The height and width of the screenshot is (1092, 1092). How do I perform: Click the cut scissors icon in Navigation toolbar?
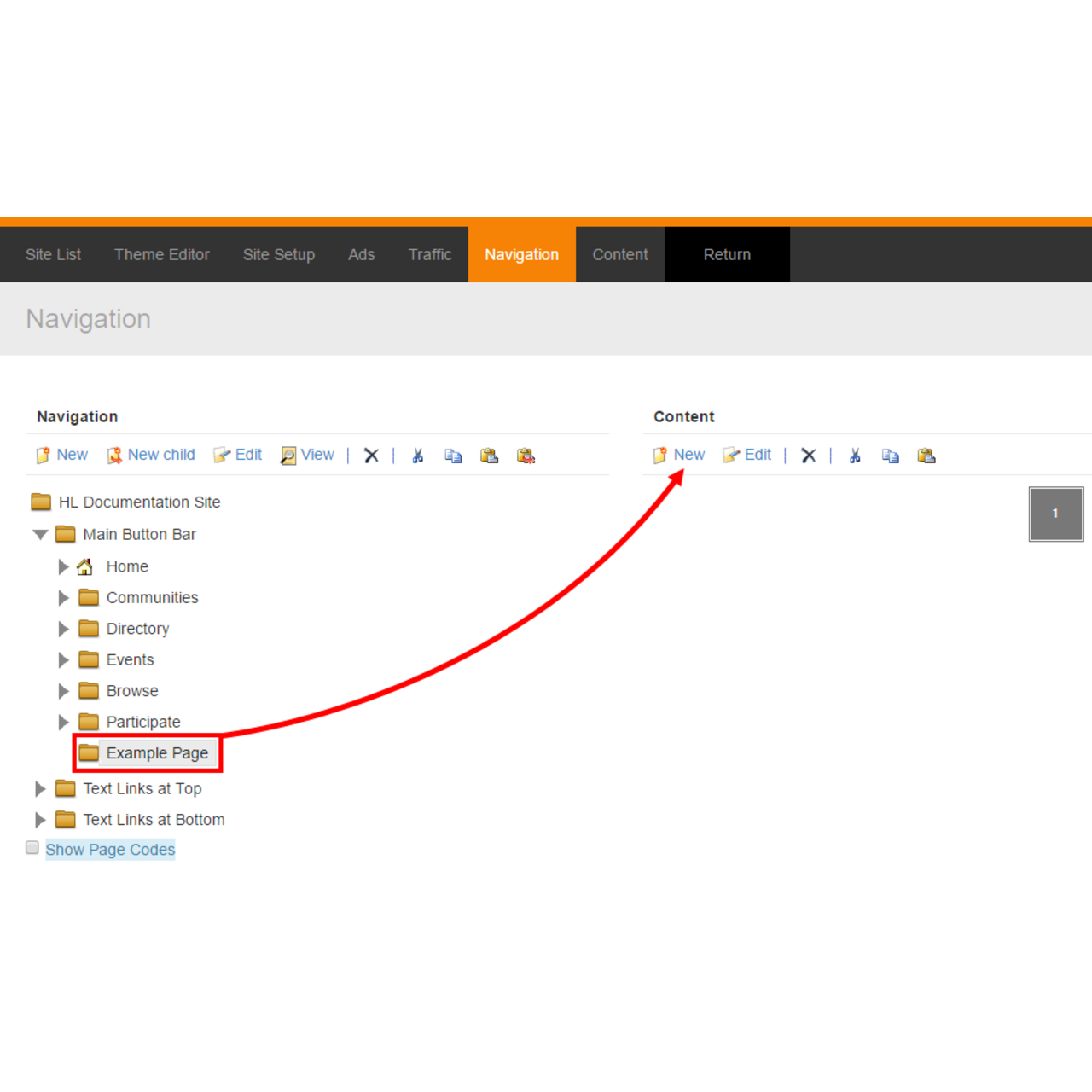[x=417, y=456]
